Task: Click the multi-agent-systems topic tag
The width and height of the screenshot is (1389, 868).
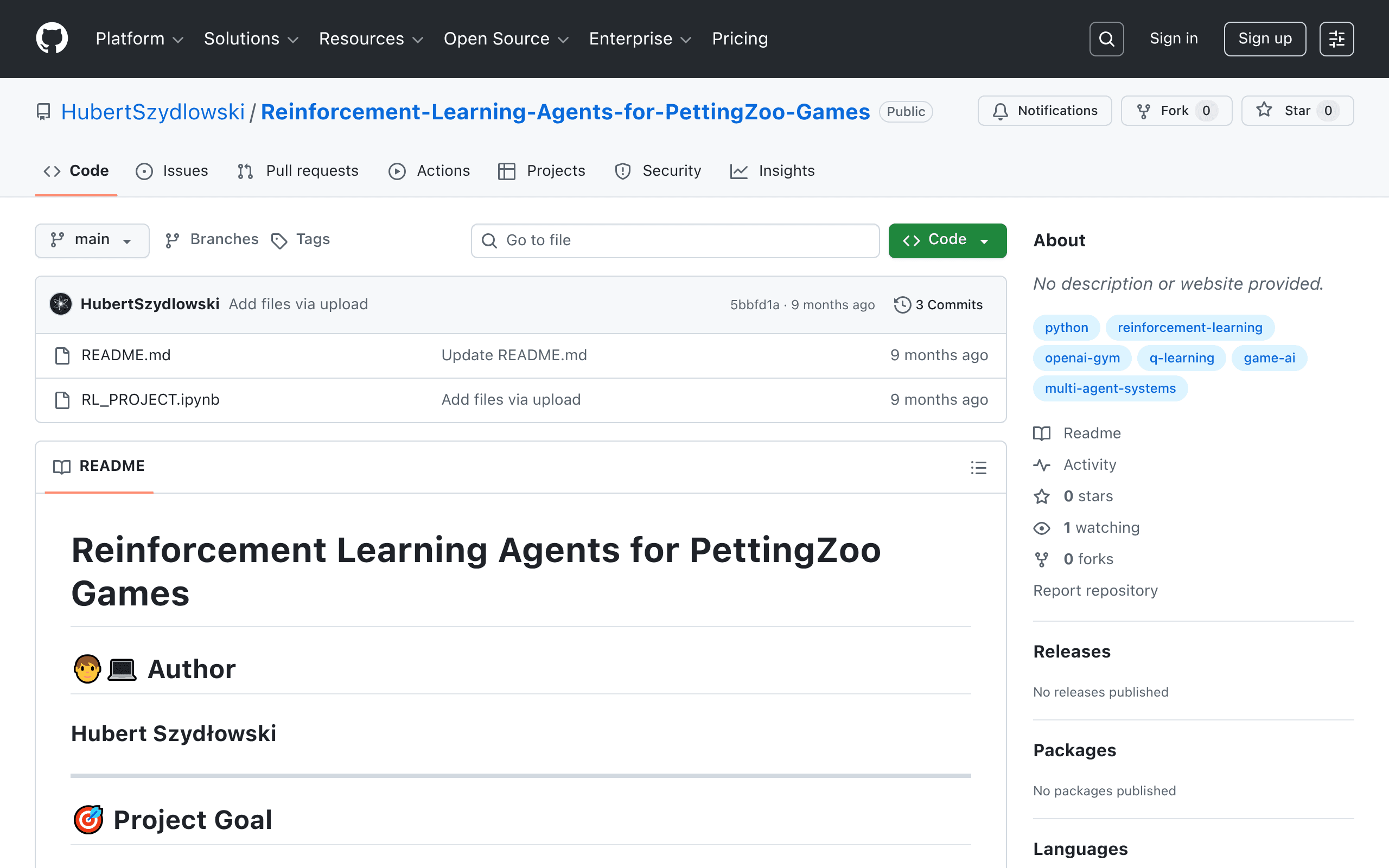Action: (x=1110, y=388)
